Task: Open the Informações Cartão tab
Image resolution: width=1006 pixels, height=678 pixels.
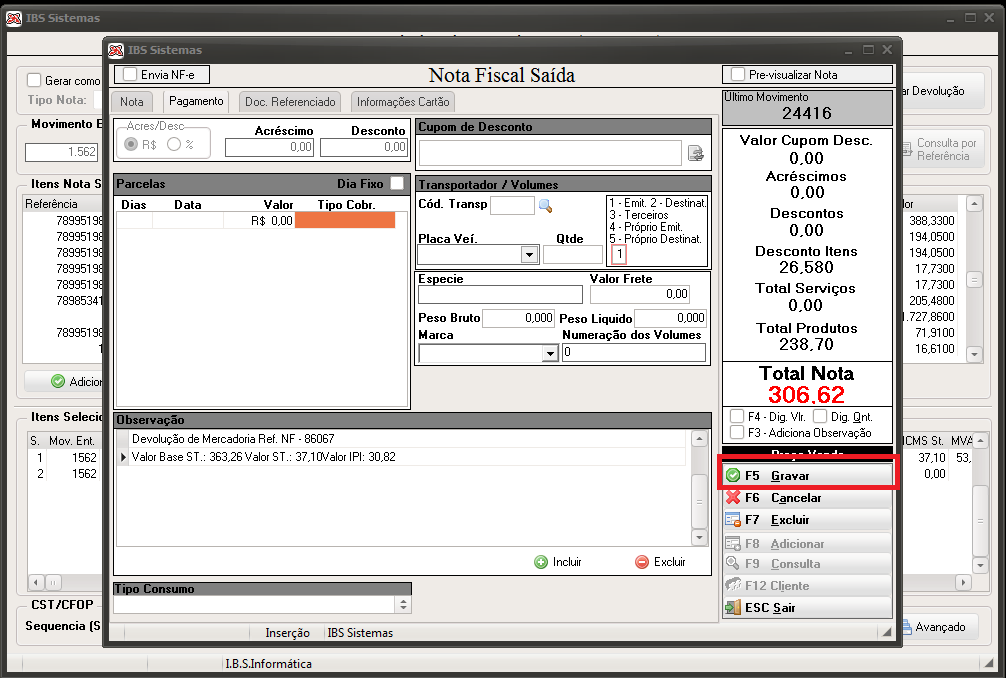Action: 403,101
